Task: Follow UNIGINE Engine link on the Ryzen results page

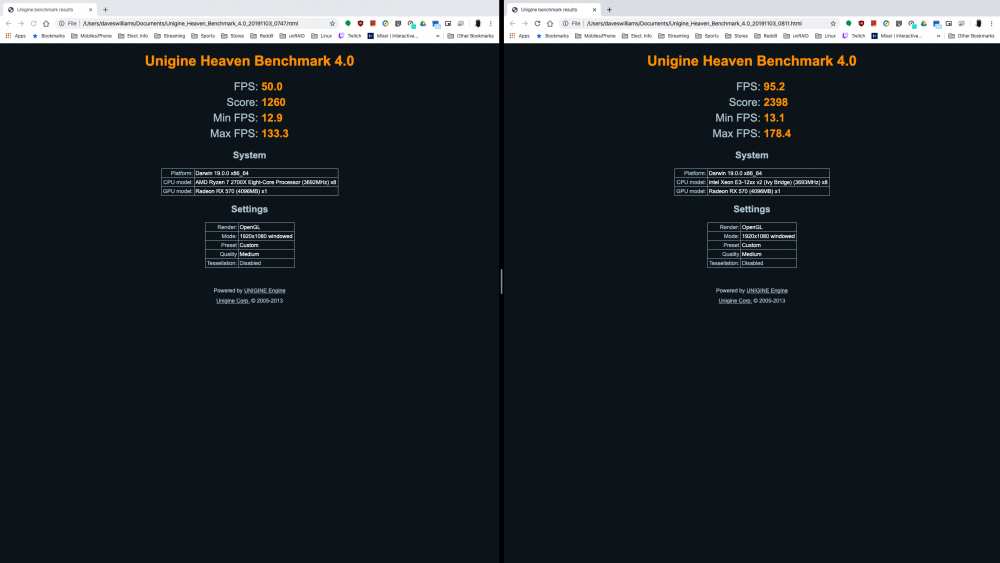Action: tap(265, 291)
